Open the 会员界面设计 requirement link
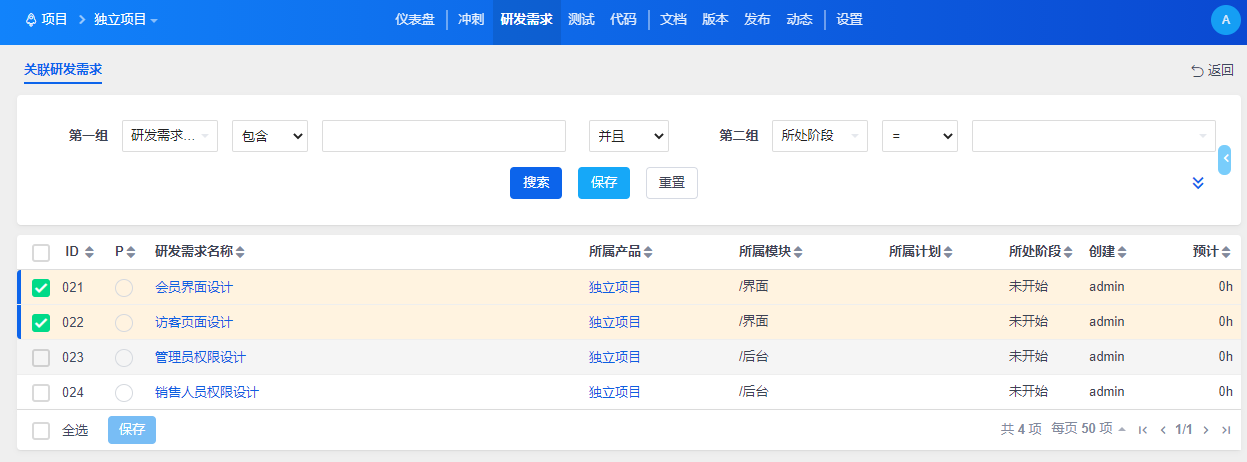Viewport: 1247px width, 462px height. 194,288
